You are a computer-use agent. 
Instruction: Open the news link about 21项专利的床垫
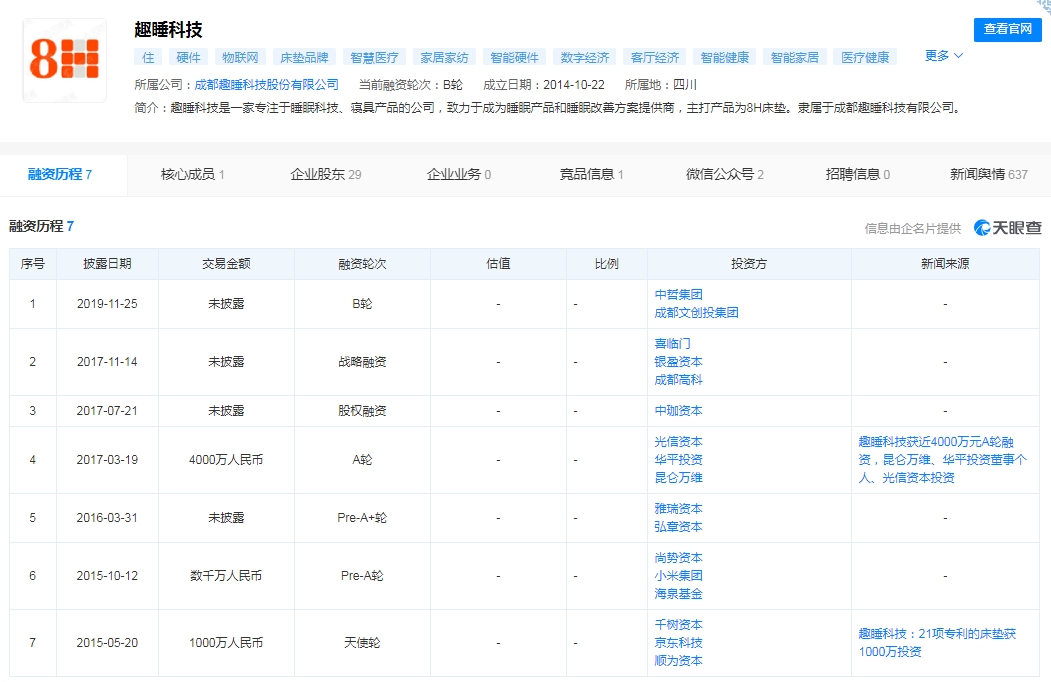[x=936, y=642]
